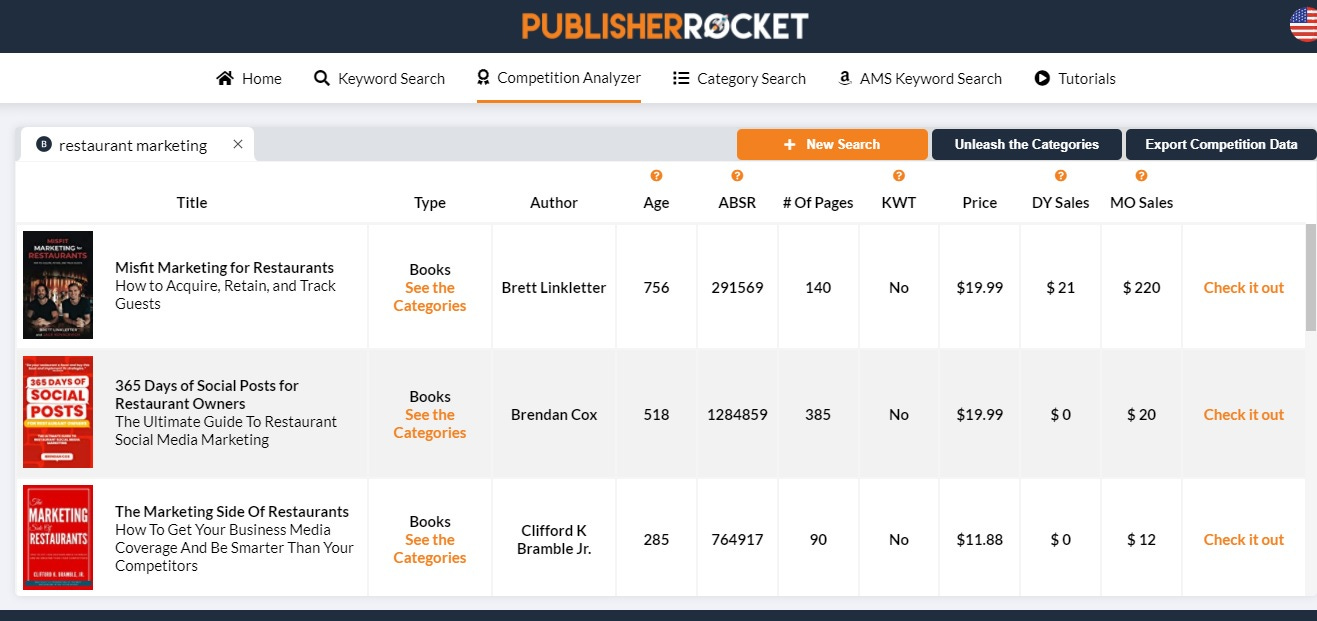
Task: Click the Keyword Search magnifier icon
Action: [322, 78]
